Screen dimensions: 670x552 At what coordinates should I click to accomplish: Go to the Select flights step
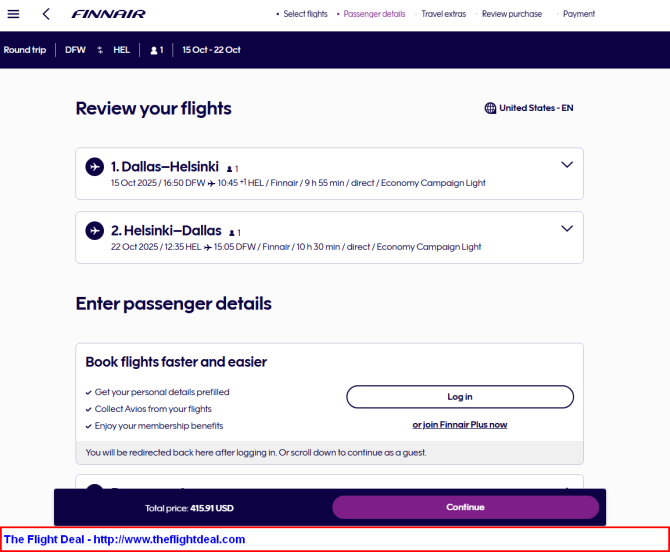click(305, 14)
